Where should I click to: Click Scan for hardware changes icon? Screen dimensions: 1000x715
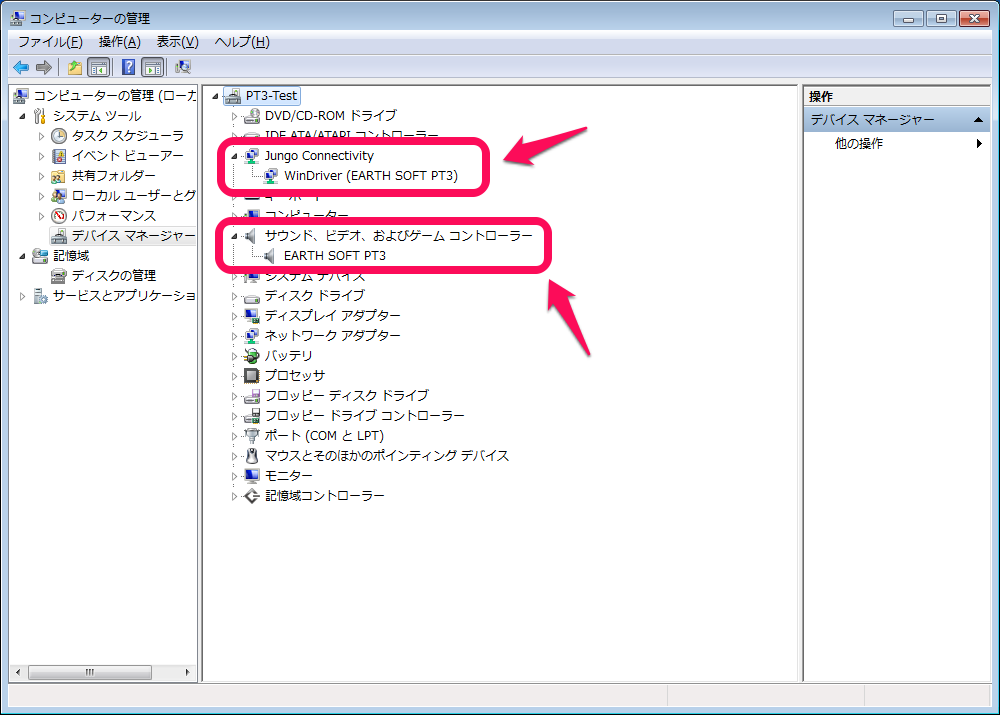(183, 67)
